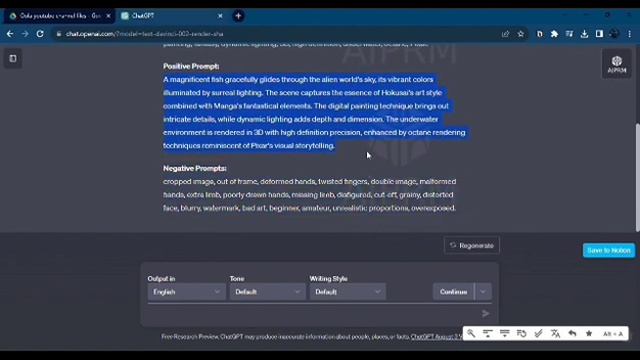The image size is (640, 360).
Task: Click the page vertical scrollbar
Action: 637,178
